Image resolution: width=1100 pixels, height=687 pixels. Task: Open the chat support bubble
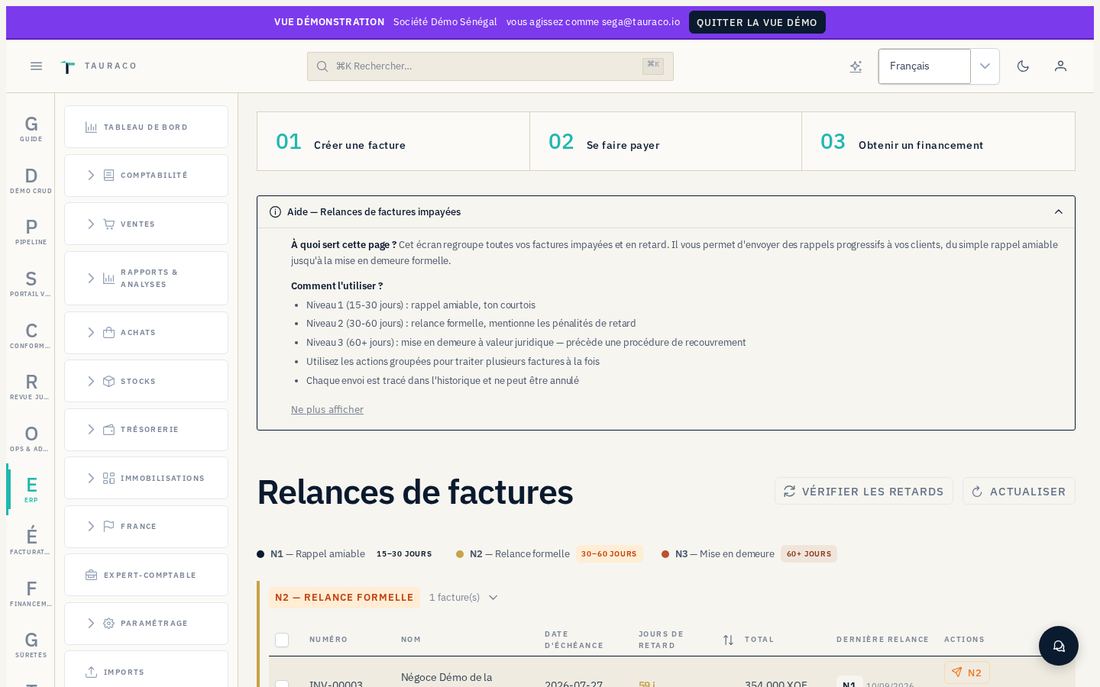click(1059, 646)
